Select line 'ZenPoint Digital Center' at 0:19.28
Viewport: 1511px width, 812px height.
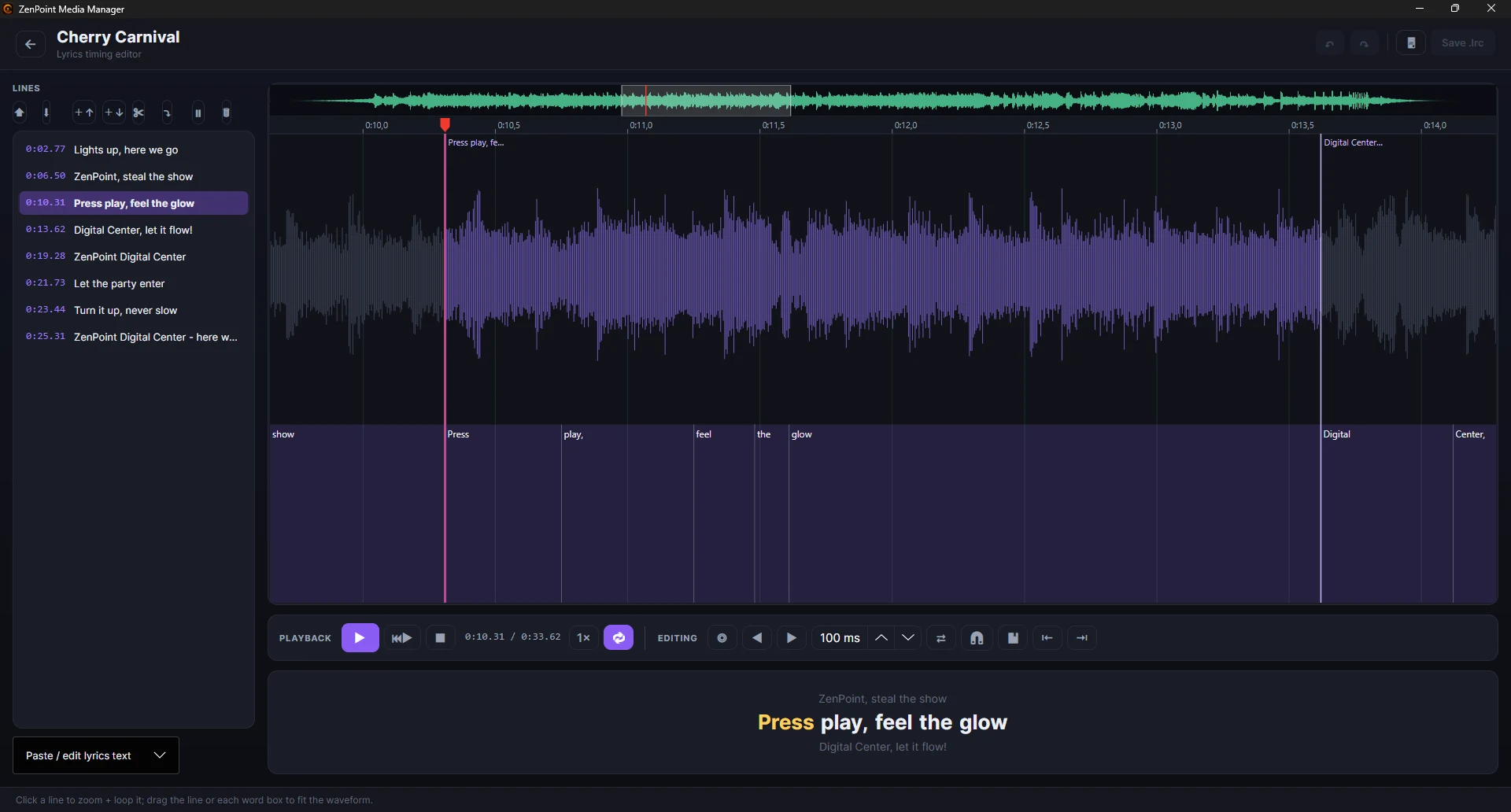pyautogui.click(x=134, y=257)
